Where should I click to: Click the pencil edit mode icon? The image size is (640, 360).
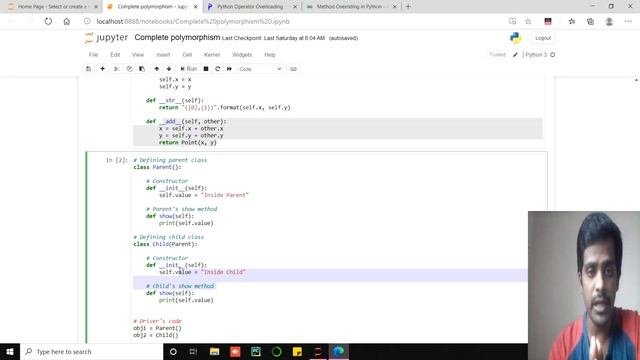click(515, 55)
